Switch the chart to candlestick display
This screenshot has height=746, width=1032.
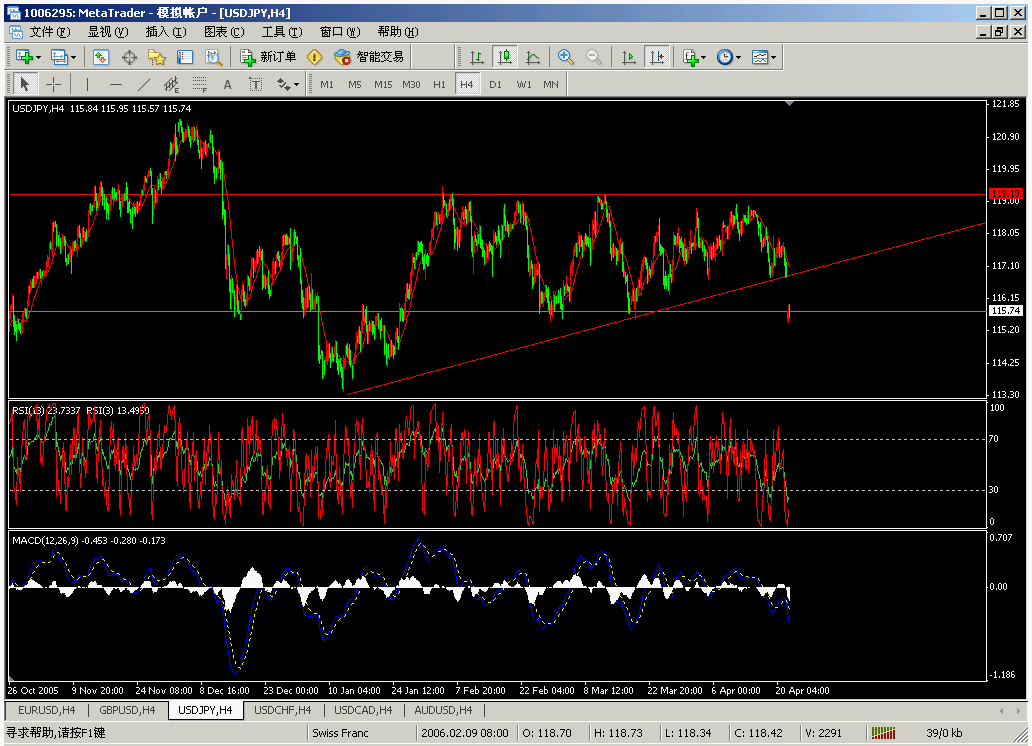coord(505,57)
